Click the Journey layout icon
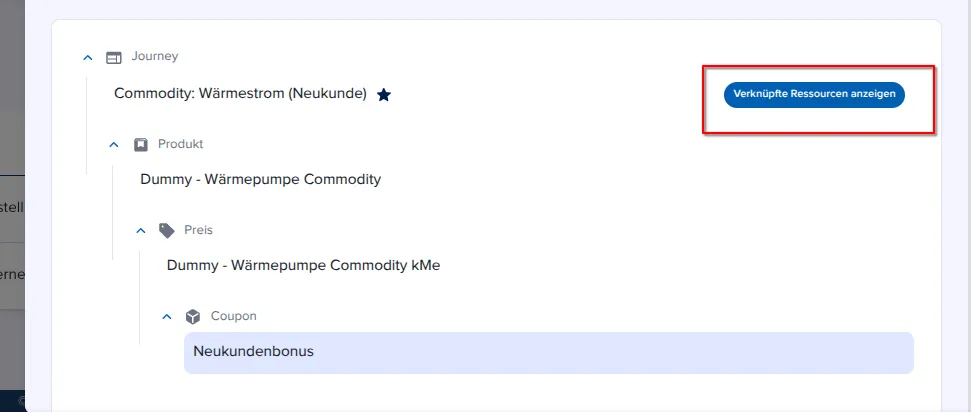Viewport: 971px width, 412px height. point(114,58)
